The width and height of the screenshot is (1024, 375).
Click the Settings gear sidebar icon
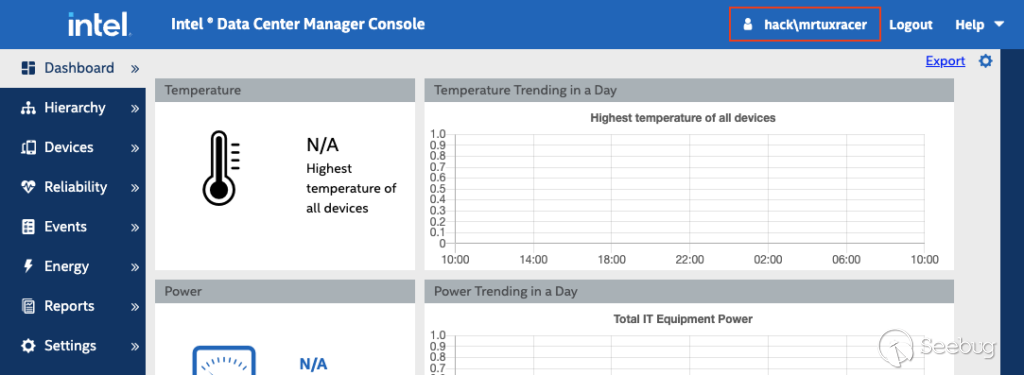[28, 346]
